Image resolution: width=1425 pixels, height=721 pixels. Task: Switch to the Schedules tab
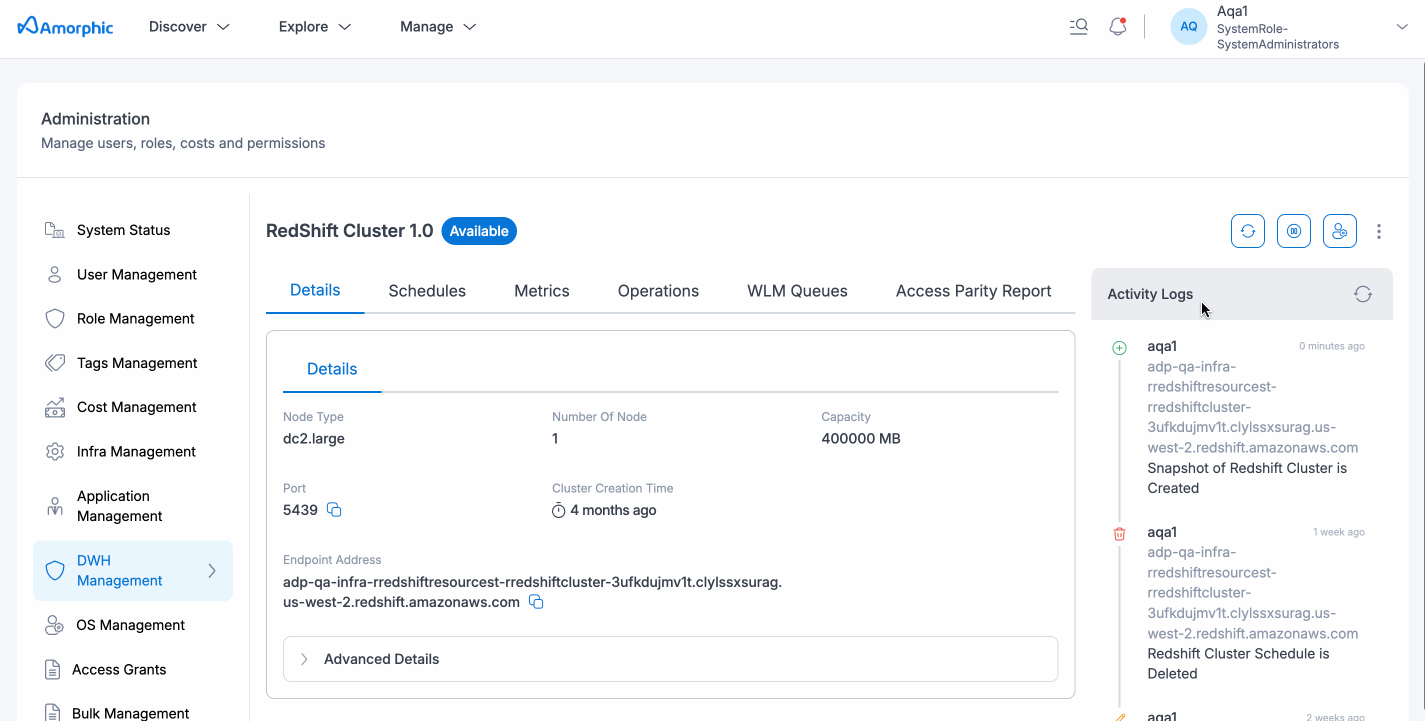427,291
